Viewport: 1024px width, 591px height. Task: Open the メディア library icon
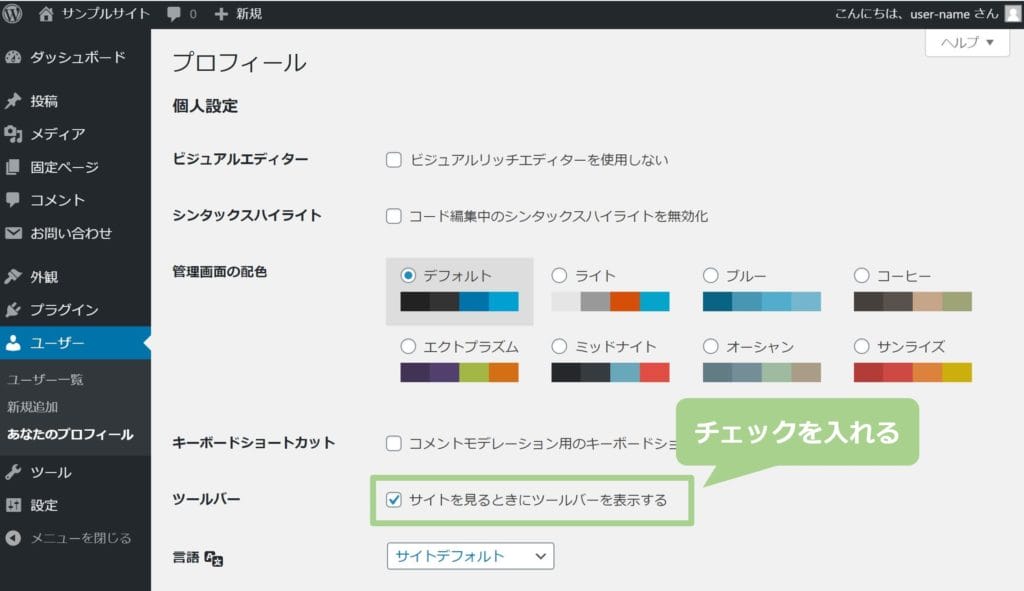click(13, 134)
